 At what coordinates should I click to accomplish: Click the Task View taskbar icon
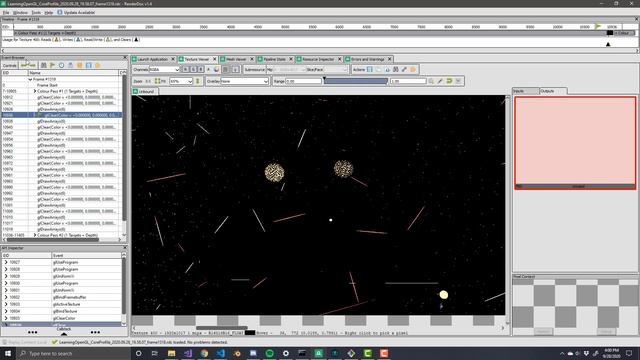(x=155, y=353)
